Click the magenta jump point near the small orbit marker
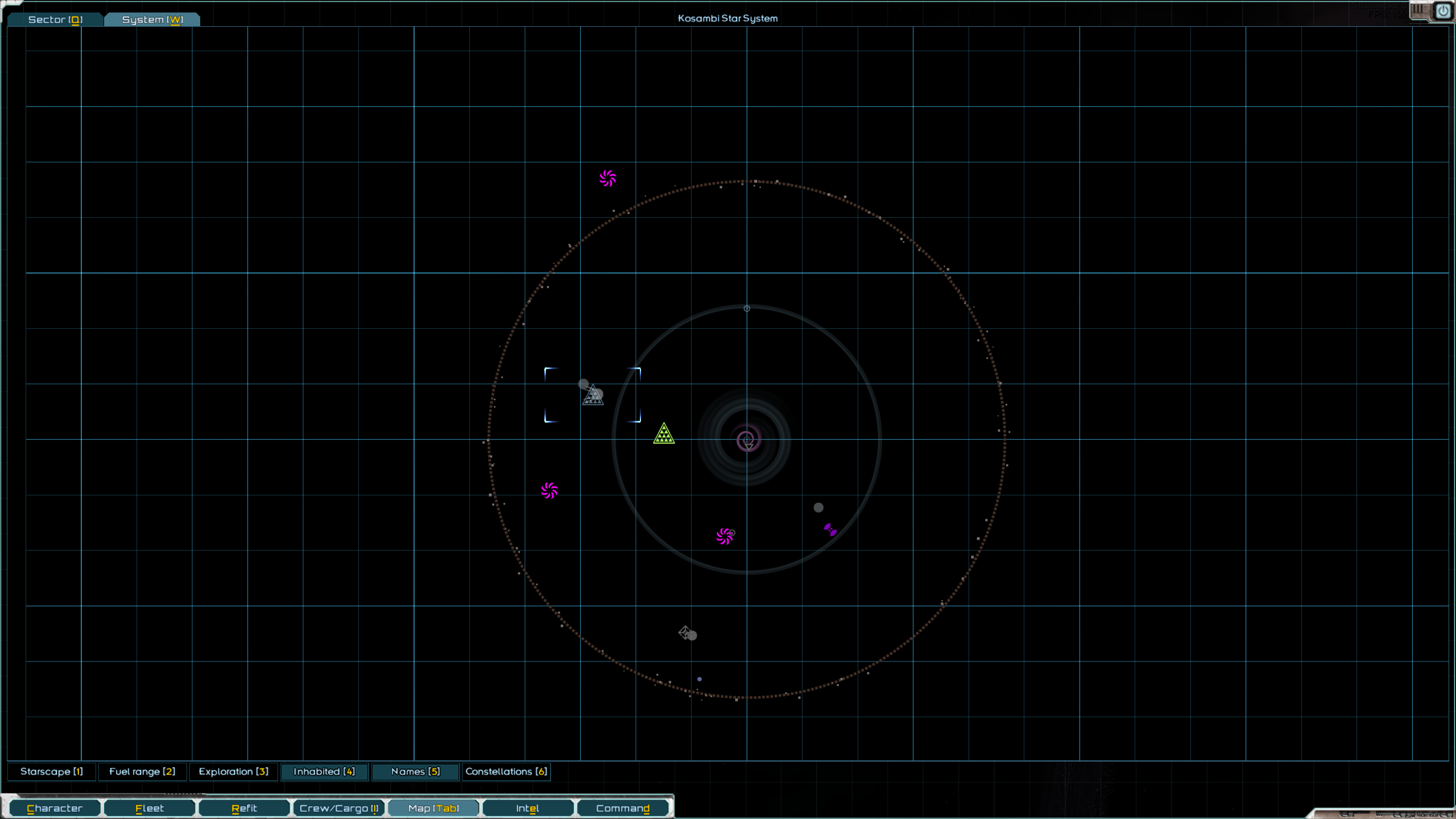 pos(725,536)
